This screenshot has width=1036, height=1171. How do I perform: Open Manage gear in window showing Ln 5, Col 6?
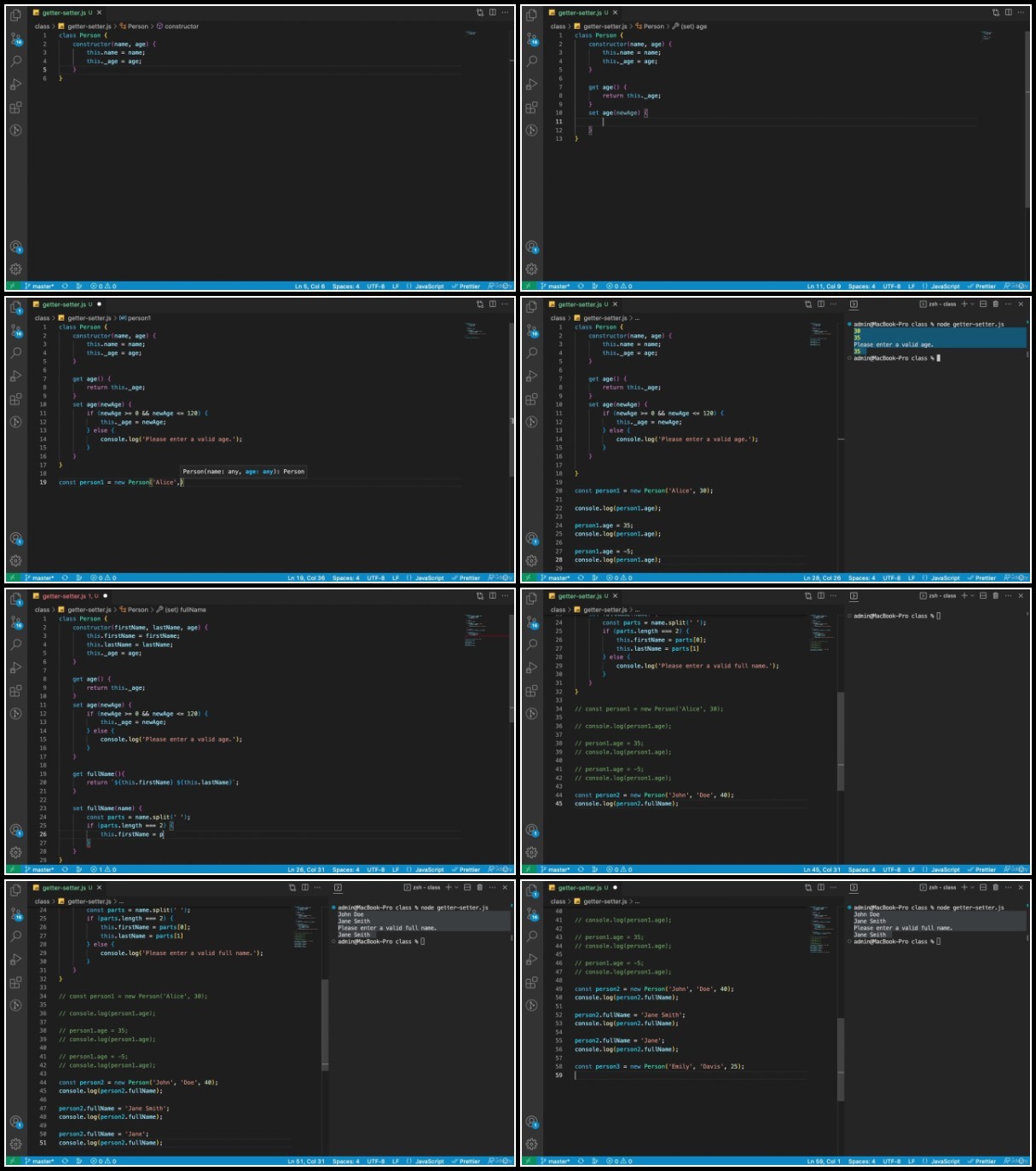click(16, 269)
